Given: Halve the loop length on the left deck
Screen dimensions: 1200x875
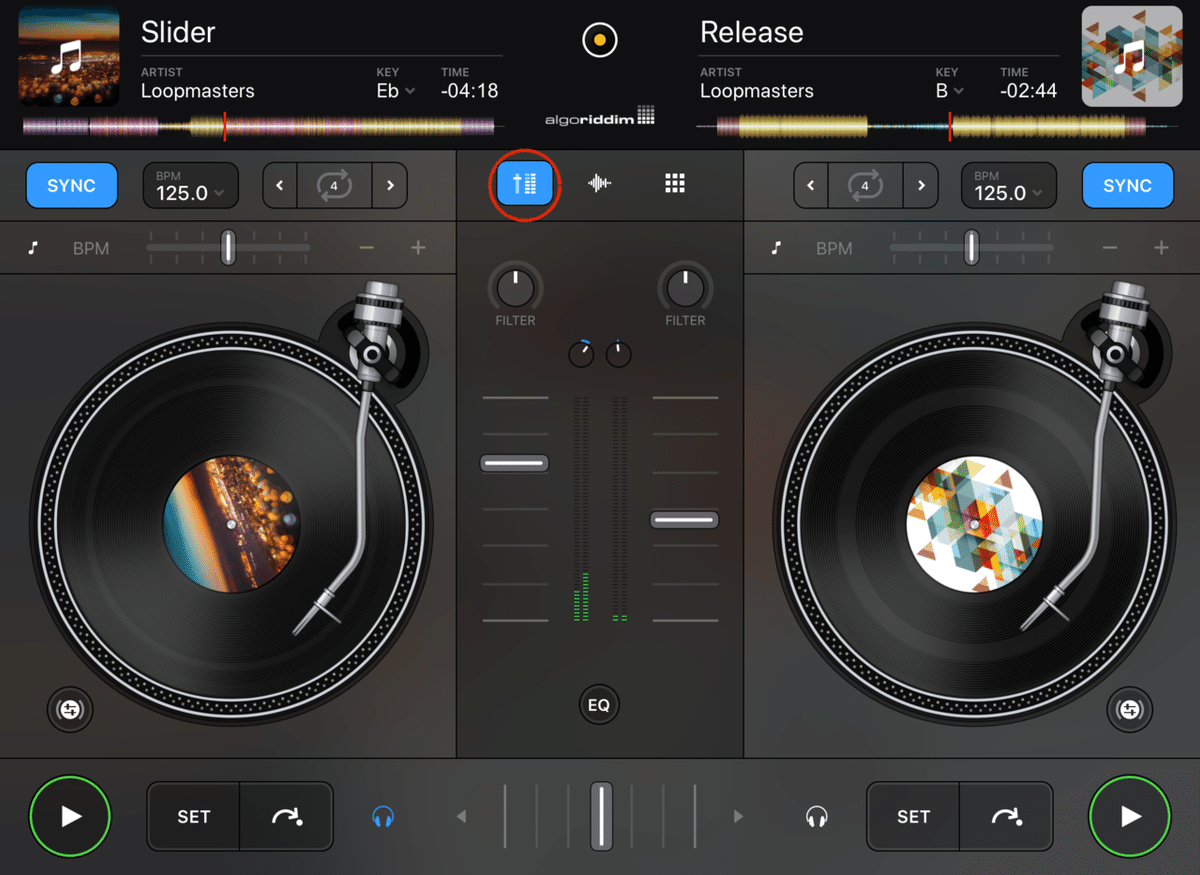Looking at the screenshot, I should click(x=280, y=186).
